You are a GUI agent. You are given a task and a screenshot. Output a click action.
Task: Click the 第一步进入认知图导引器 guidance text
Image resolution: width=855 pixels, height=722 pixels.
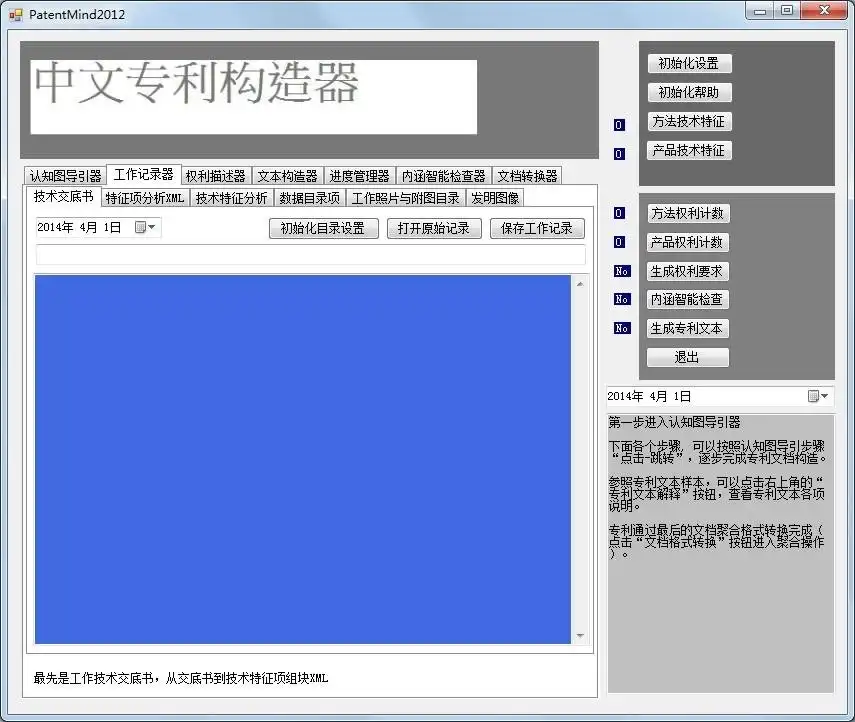674,422
